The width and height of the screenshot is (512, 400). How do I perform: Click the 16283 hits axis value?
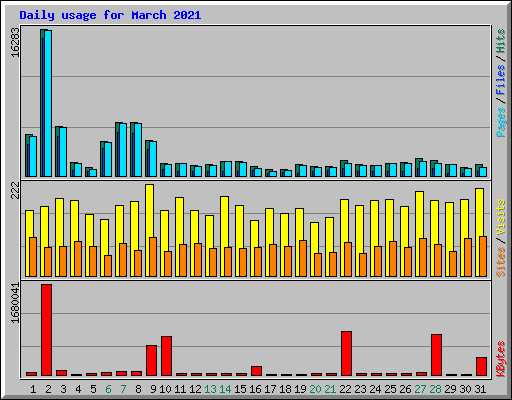(x=15, y=42)
